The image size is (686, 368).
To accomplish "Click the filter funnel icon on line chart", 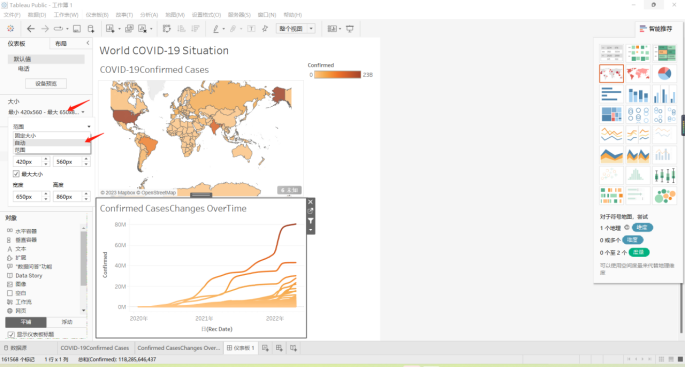I will [x=310, y=221].
